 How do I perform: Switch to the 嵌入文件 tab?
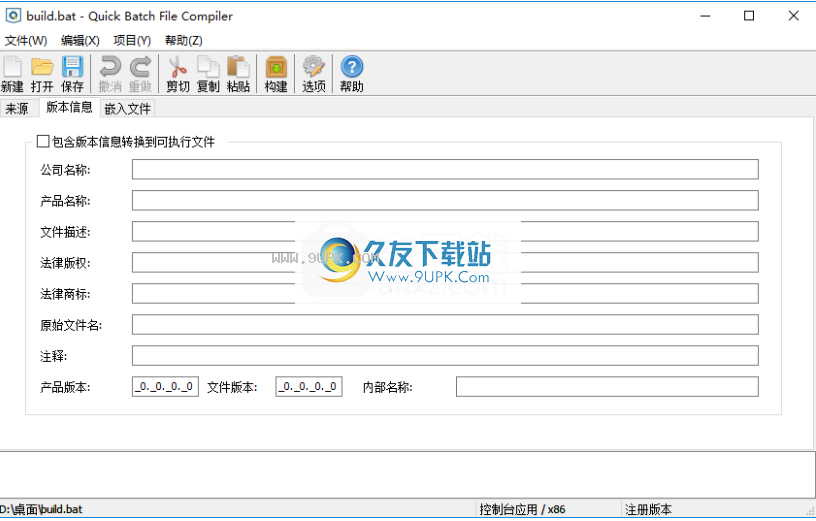(128, 108)
